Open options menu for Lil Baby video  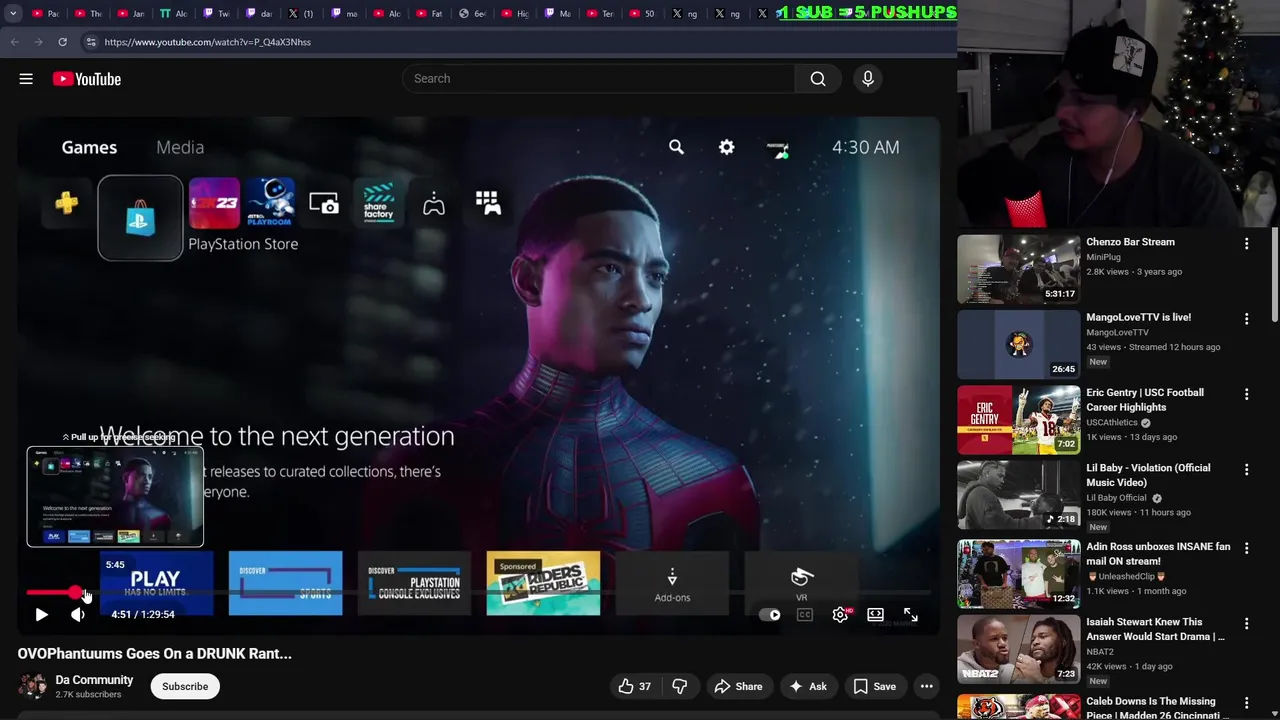[1246, 469]
